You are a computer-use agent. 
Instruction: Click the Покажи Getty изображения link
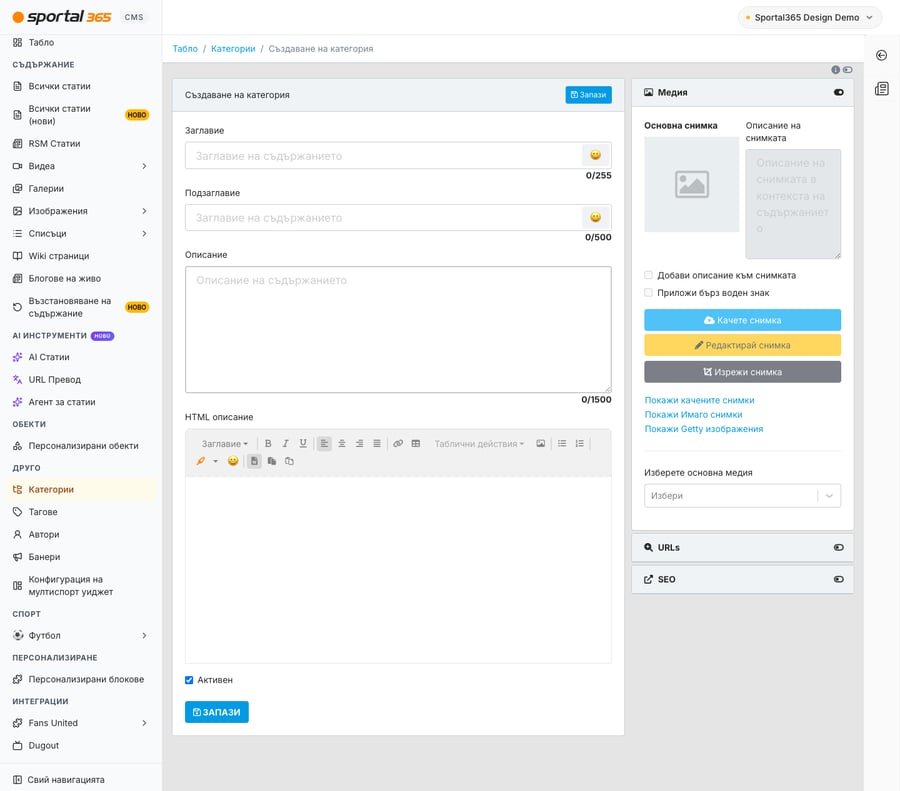pos(704,429)
